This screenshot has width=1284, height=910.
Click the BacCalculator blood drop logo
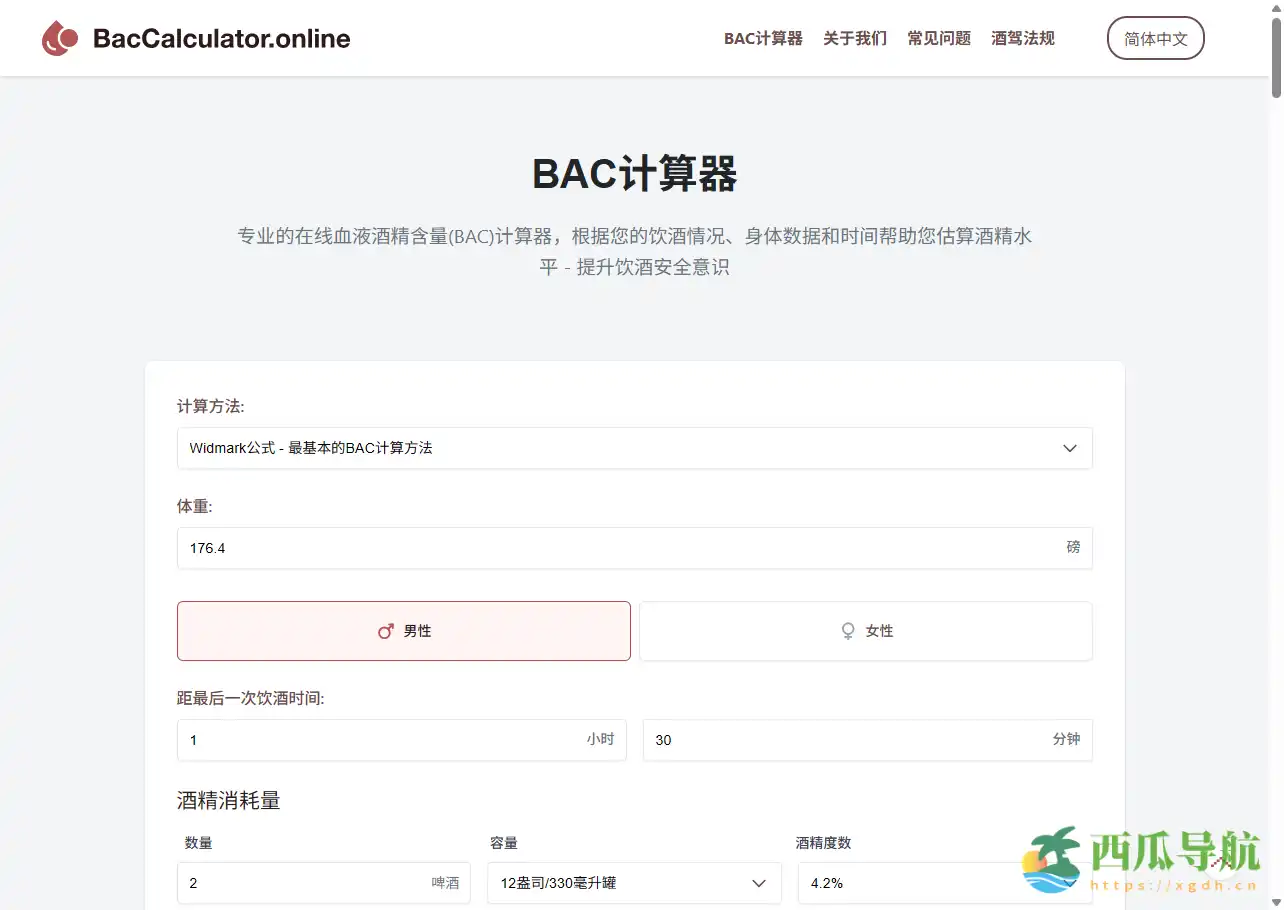[x=59, y=38]
